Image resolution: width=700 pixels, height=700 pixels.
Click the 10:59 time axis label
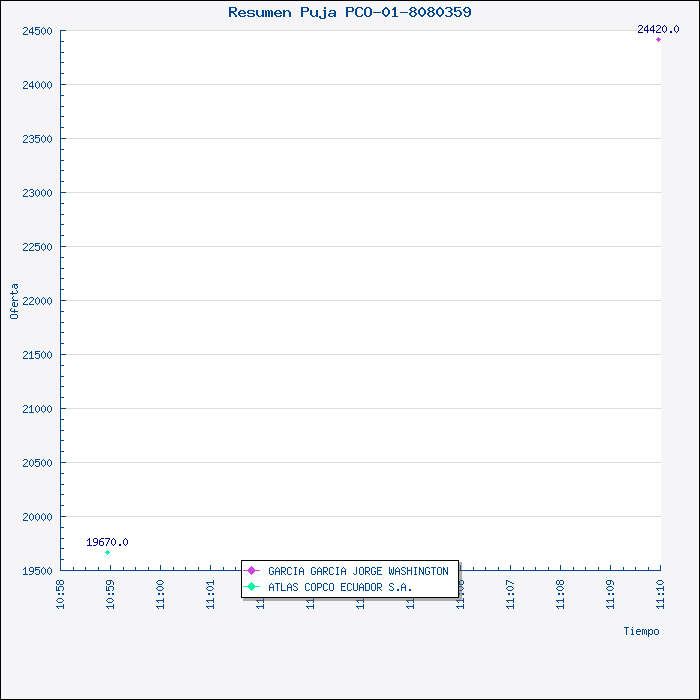(110, 592)
